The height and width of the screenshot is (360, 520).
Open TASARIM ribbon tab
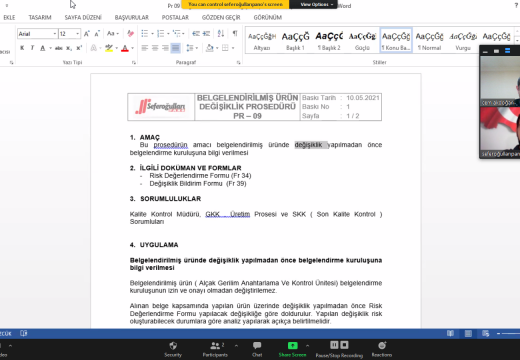40,17
